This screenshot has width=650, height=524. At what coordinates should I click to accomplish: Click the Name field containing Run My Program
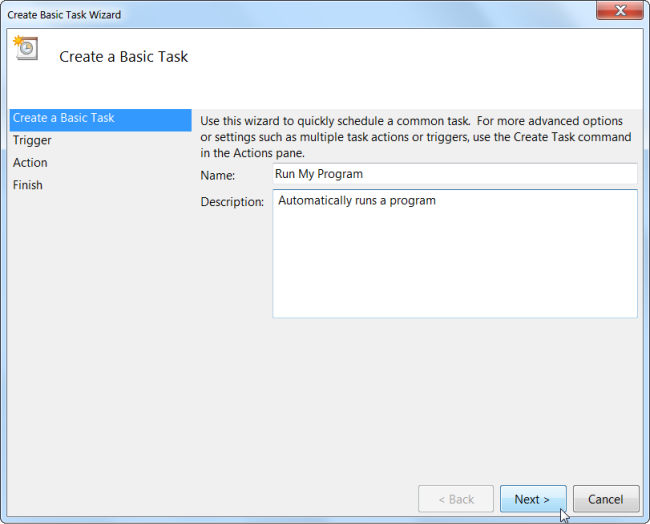tap(454, 174)
